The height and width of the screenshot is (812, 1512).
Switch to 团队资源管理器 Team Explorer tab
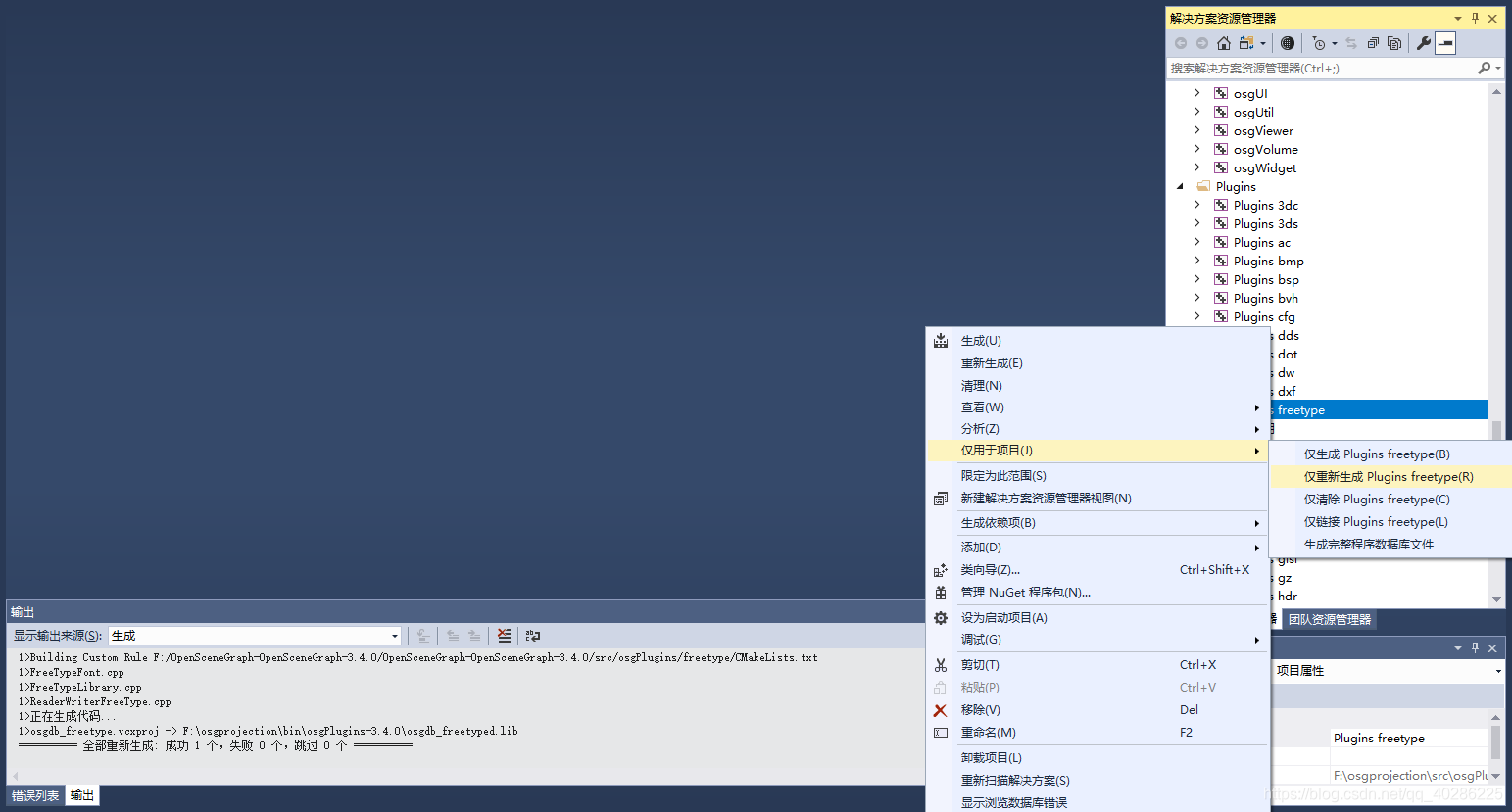click(x=1330, y=619)
